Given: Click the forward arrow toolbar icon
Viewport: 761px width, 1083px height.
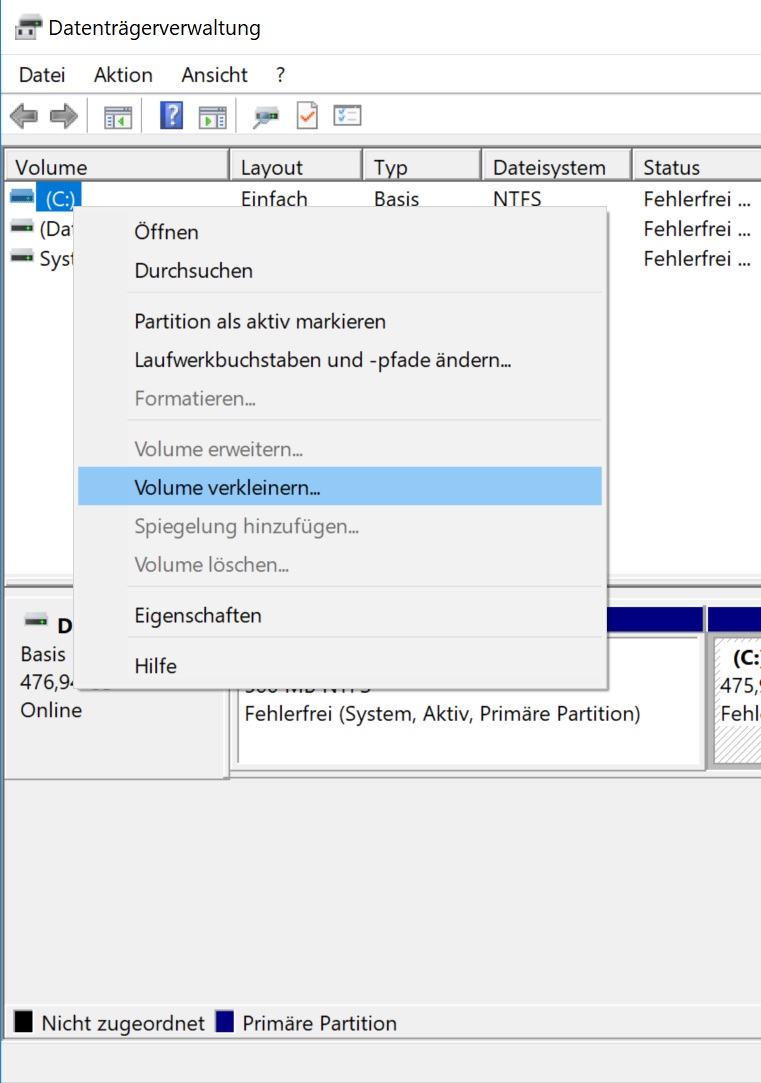Looking at the screenshot, I should [x=64, y=117].
